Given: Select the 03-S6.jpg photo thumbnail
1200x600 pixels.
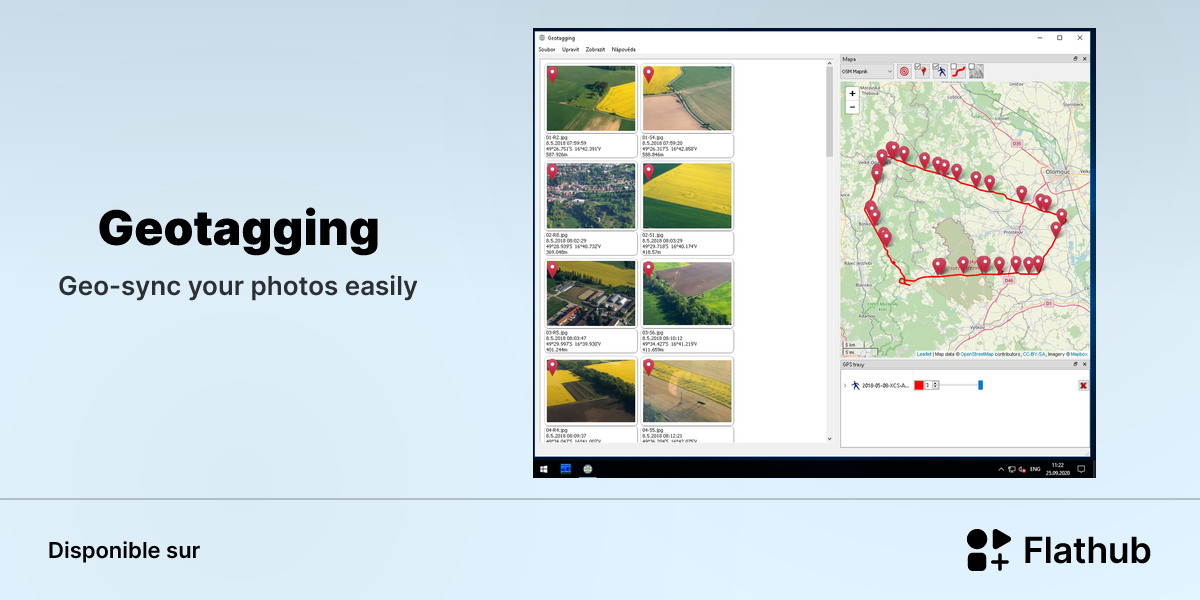Looking at the screenshot, I should [x=686, y=294].
